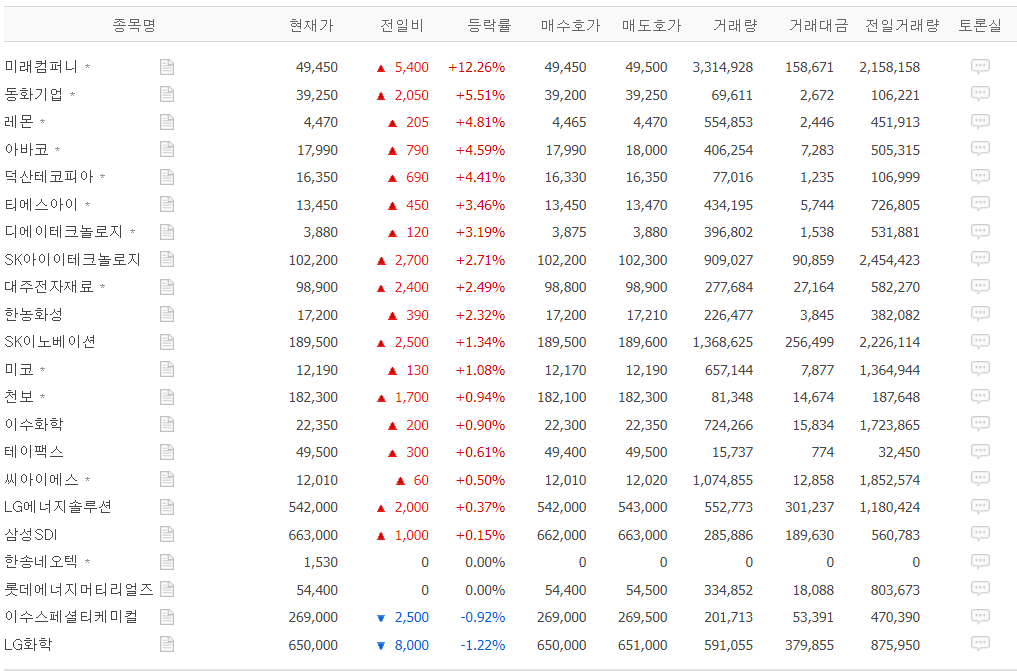
Task: Open document icon for 천보
Action: click(167, 397)
